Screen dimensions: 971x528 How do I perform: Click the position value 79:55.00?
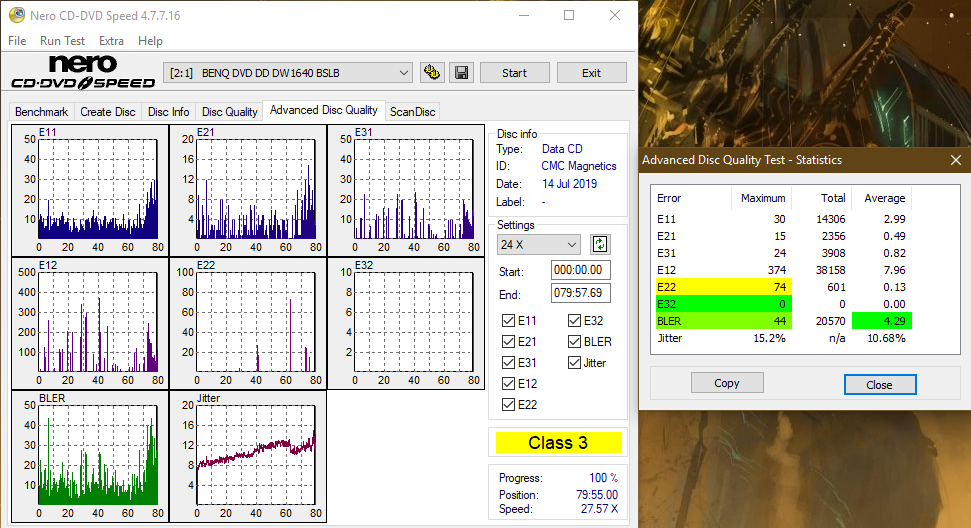pos(597,495)
